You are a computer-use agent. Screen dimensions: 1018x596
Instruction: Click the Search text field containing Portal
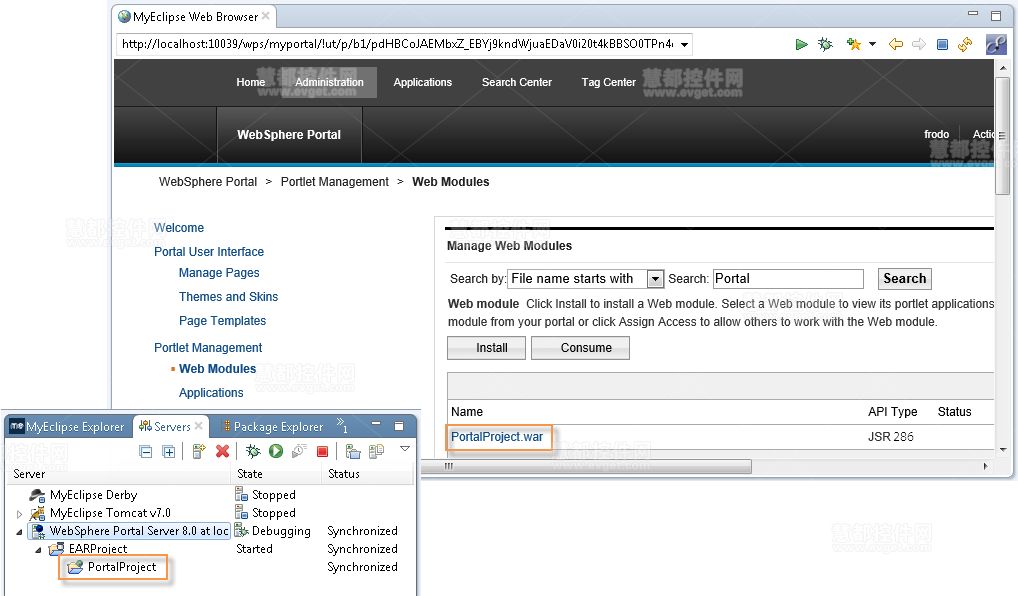[x=788, y=279]
